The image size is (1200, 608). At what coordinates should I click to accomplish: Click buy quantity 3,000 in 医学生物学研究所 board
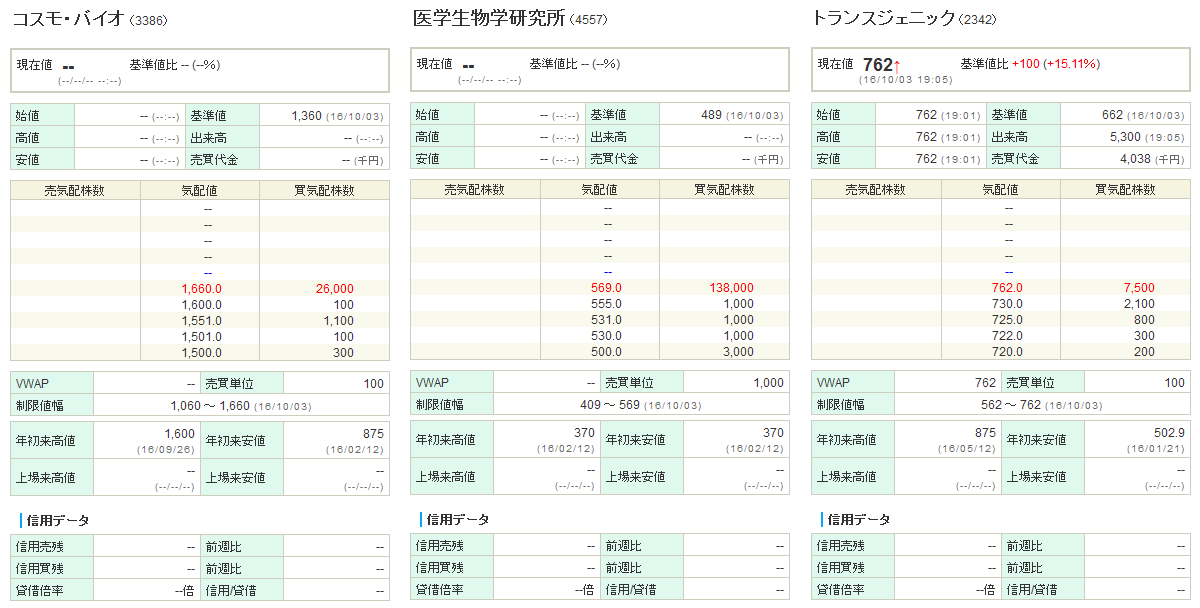(739, 352)
